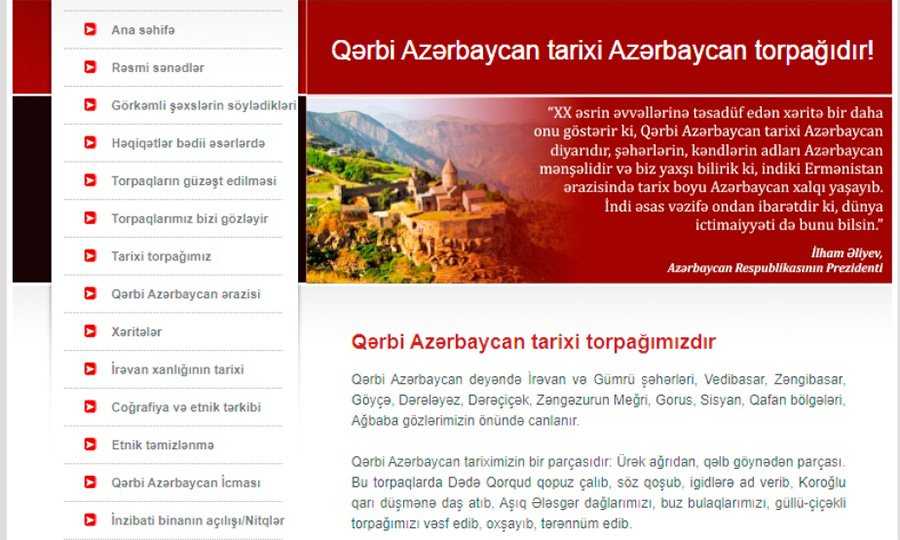View İrəvan xanlığının tarixi page
Viewport: 900px width, 540px height.
177,370
